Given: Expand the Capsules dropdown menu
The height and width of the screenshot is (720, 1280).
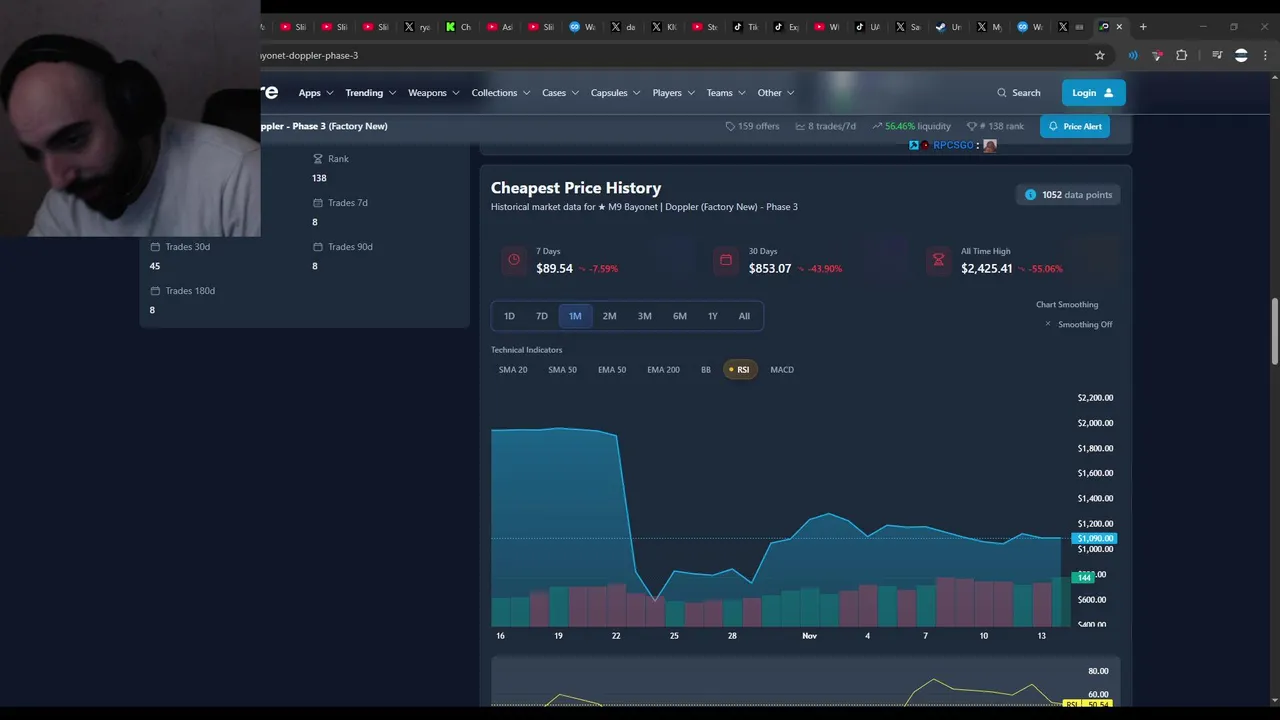Looking at the screenshot, I should pos(615,93).
